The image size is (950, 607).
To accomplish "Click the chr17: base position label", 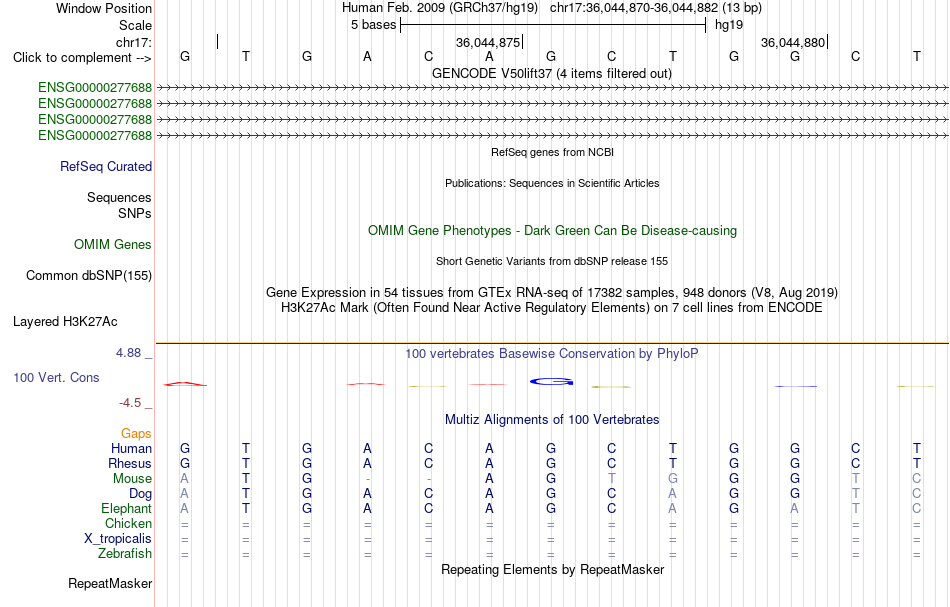I will [x=134, y=42].
